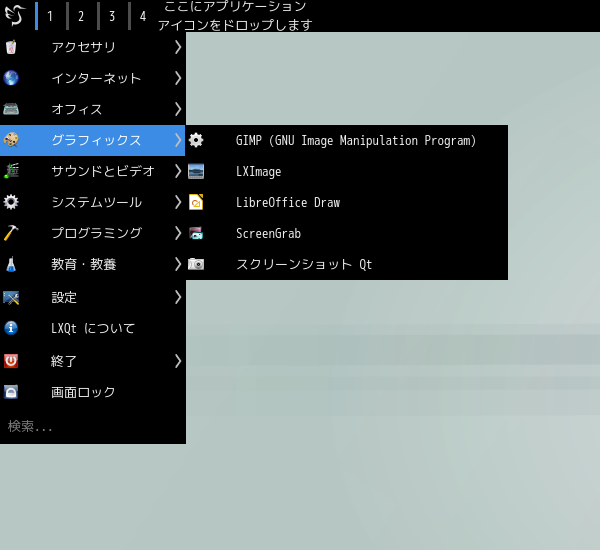Expand the 設定 submenu arrow
The width and height of the screenshot is (600, 550).
[178, 297]
